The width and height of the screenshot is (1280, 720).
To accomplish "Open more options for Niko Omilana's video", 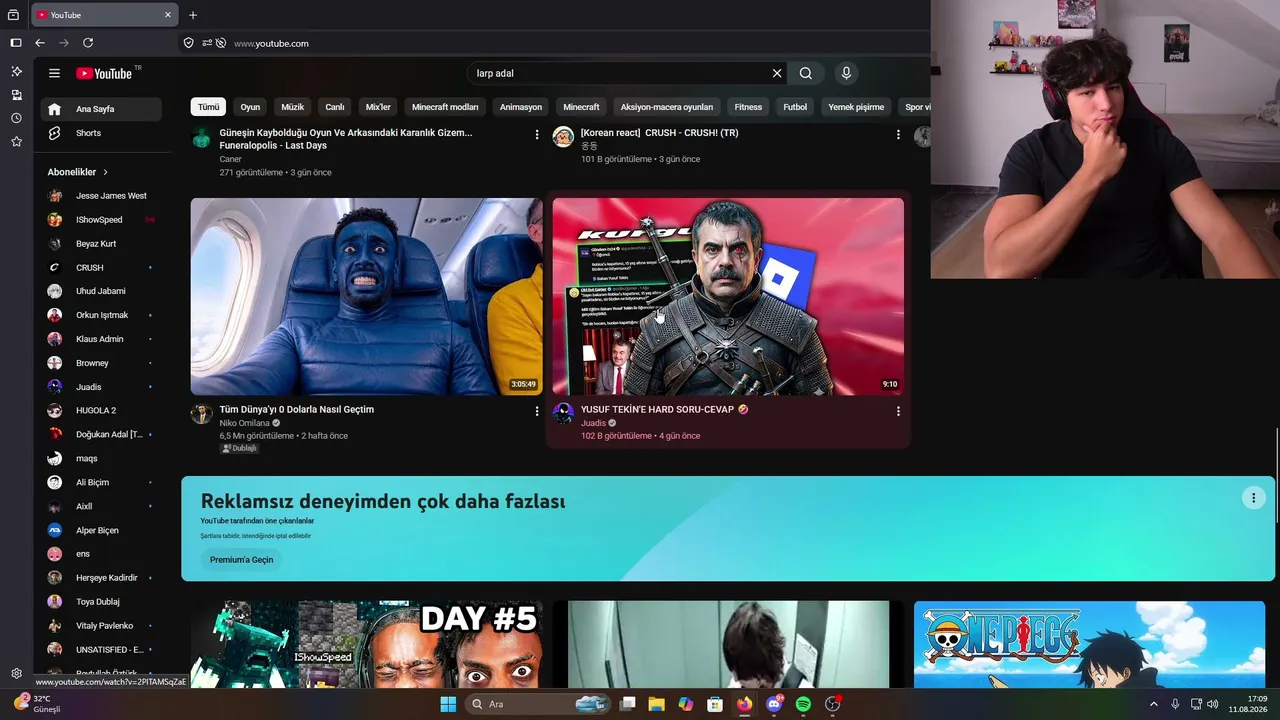I will [537, 411].
